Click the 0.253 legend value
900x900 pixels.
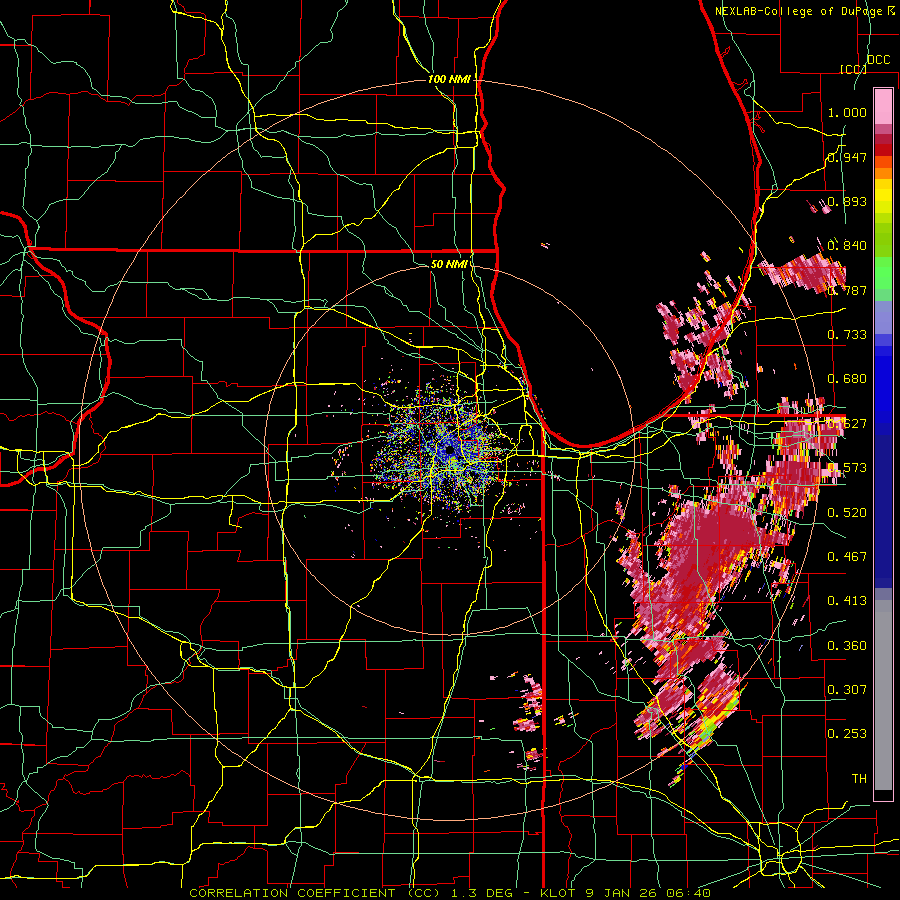pos(847,734)
